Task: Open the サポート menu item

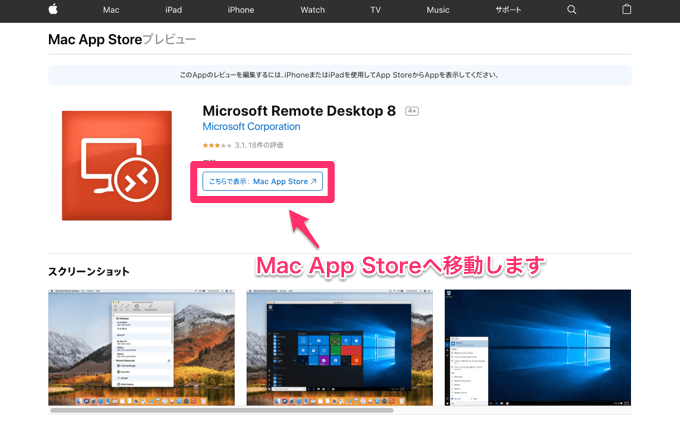Action: pyautogui.click(x=508, y=10)
